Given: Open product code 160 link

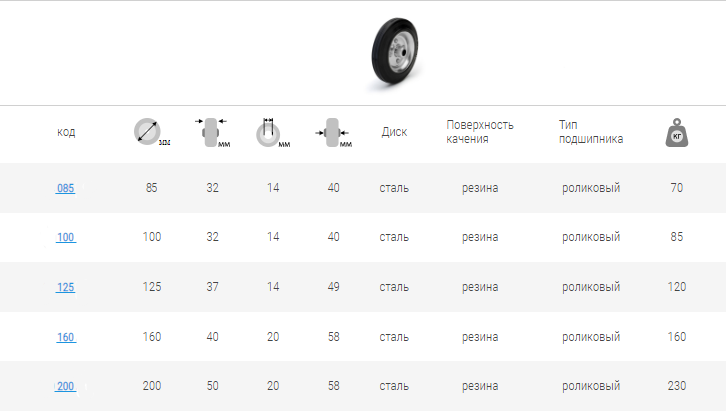Looking at the screenshot, I should coord(65,338).
